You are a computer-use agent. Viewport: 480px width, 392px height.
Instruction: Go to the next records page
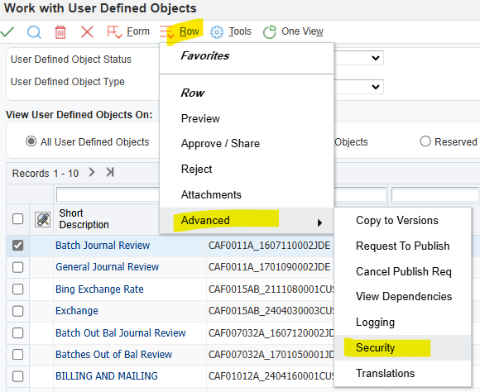coord(92,172)
